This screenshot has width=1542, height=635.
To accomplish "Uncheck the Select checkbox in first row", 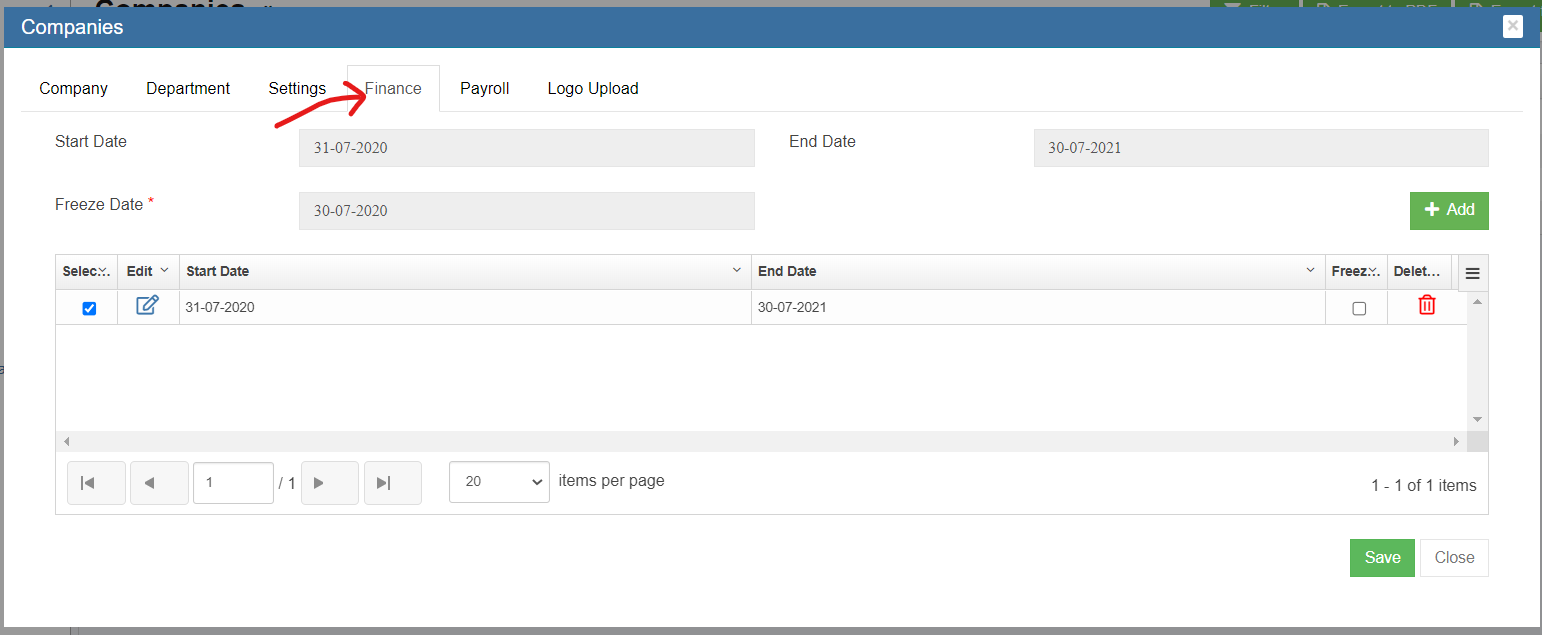I will coord(89,308).
